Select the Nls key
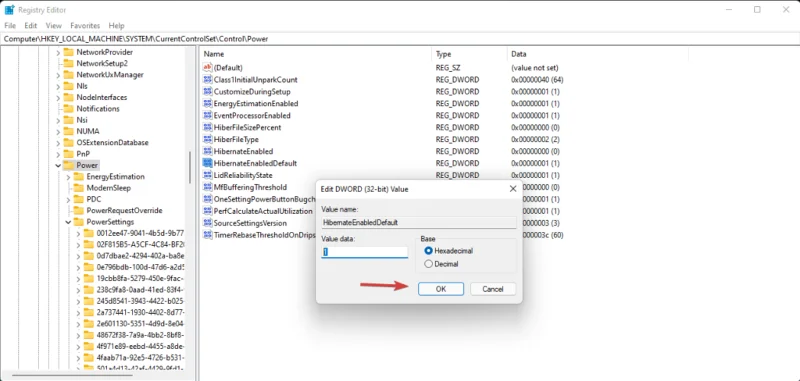This screenshot has height=381, width=800. (x=82, y=86)
